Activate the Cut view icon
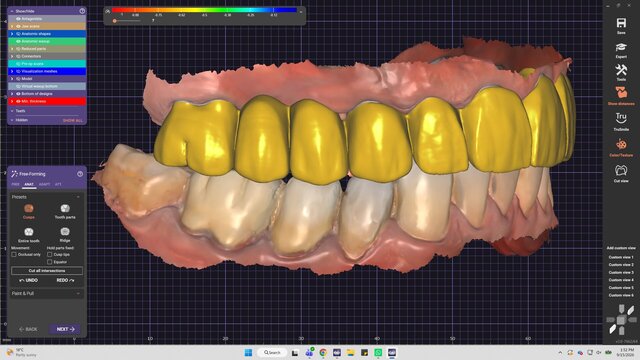 [621, 170]
